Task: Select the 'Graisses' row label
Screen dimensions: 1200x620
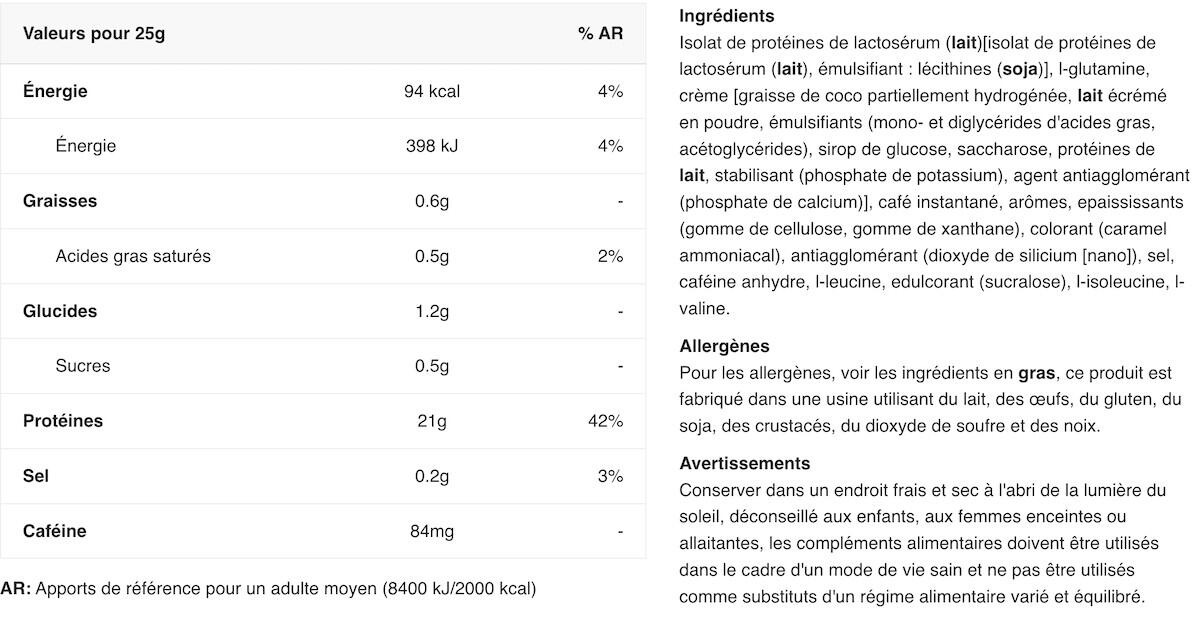Action: click(x=60, y=201)
